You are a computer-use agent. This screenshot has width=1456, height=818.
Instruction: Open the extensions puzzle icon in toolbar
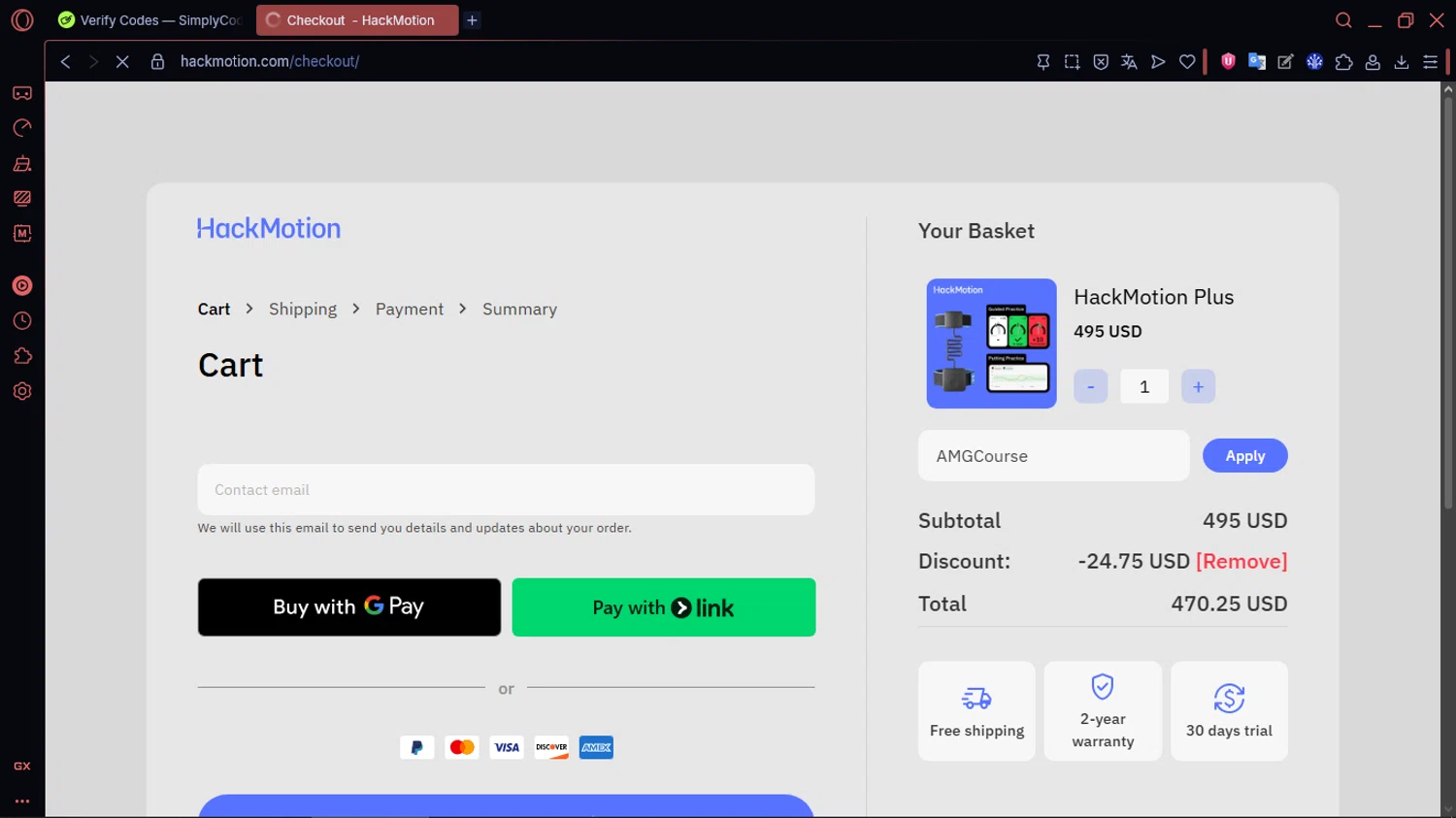(x=1343, y=61)
